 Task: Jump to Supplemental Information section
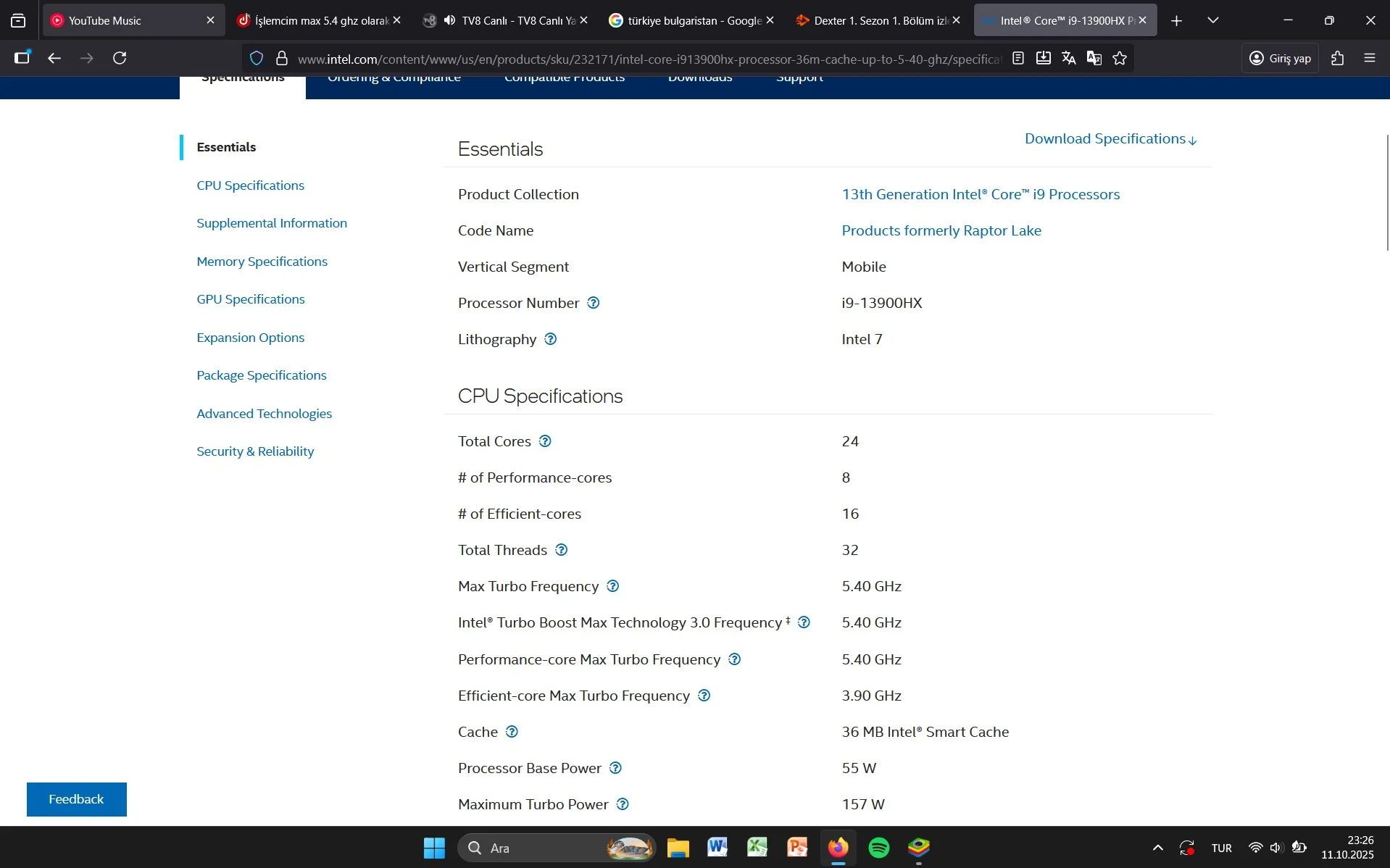(x=272, y=223)
